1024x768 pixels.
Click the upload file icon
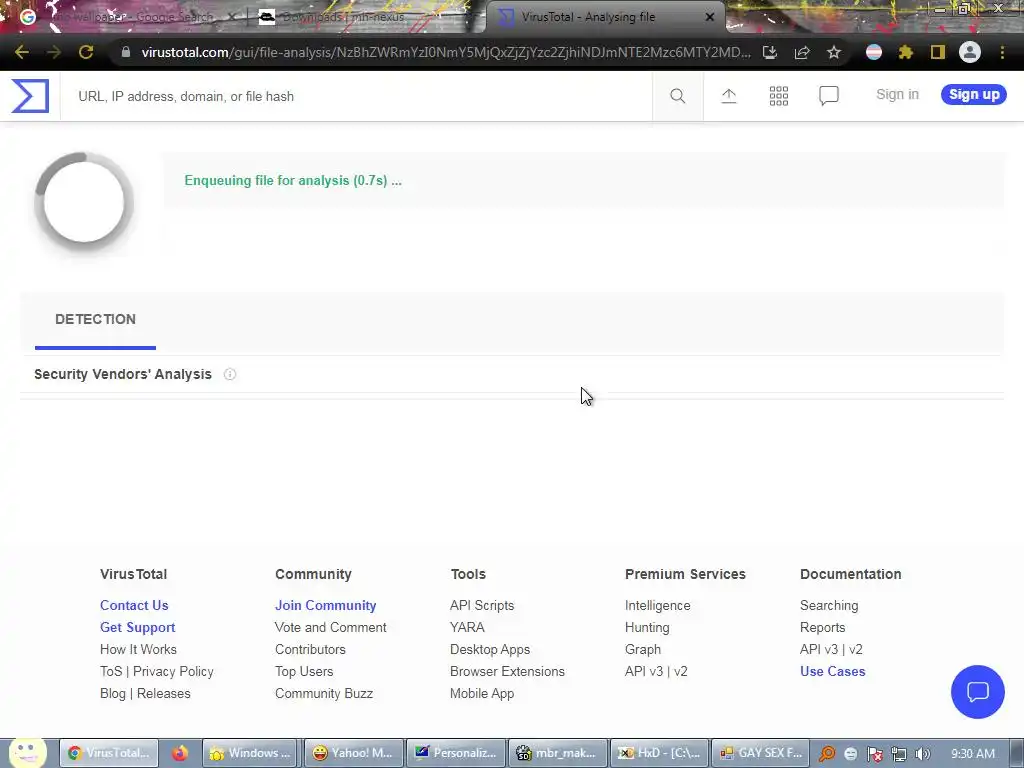tap(729, 96)
